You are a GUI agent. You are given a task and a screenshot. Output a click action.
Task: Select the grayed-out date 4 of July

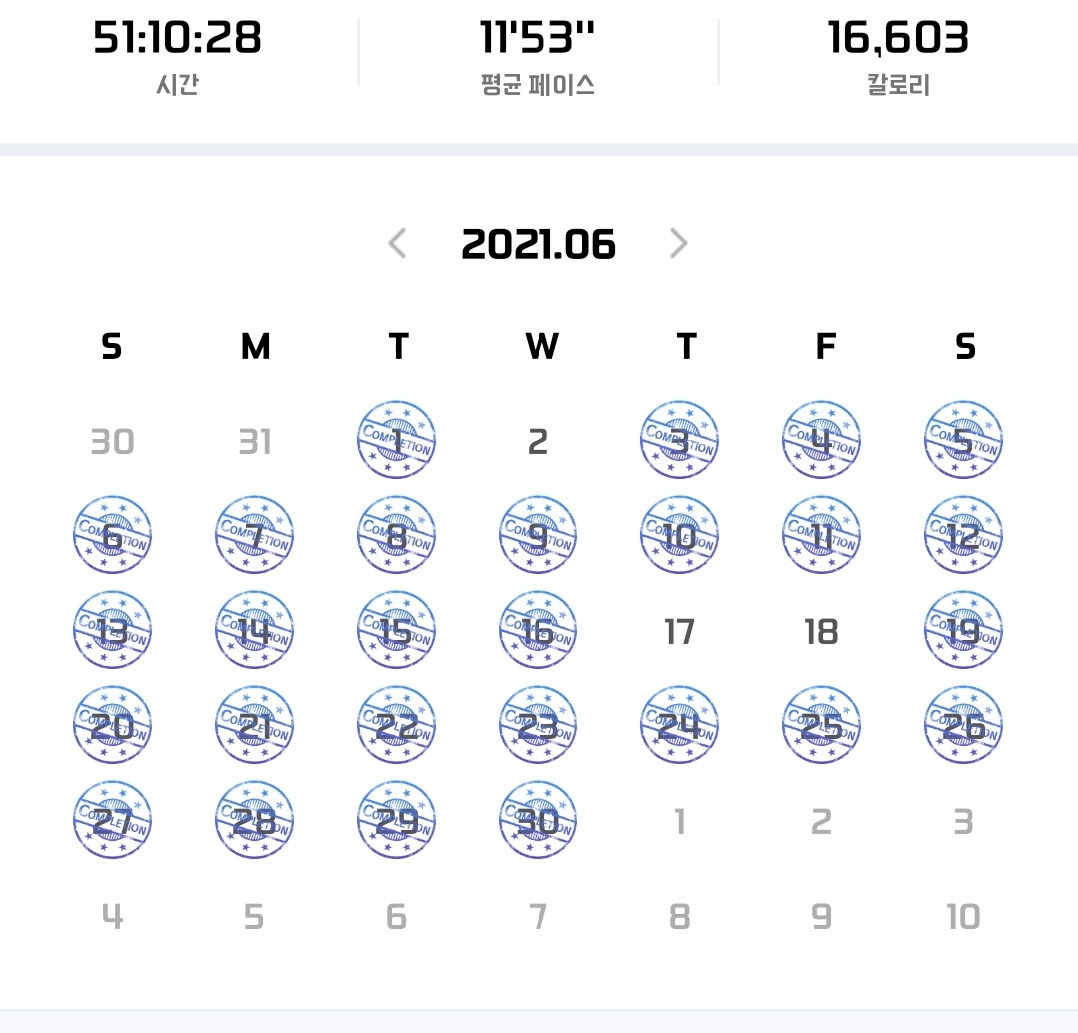(112, 914)
